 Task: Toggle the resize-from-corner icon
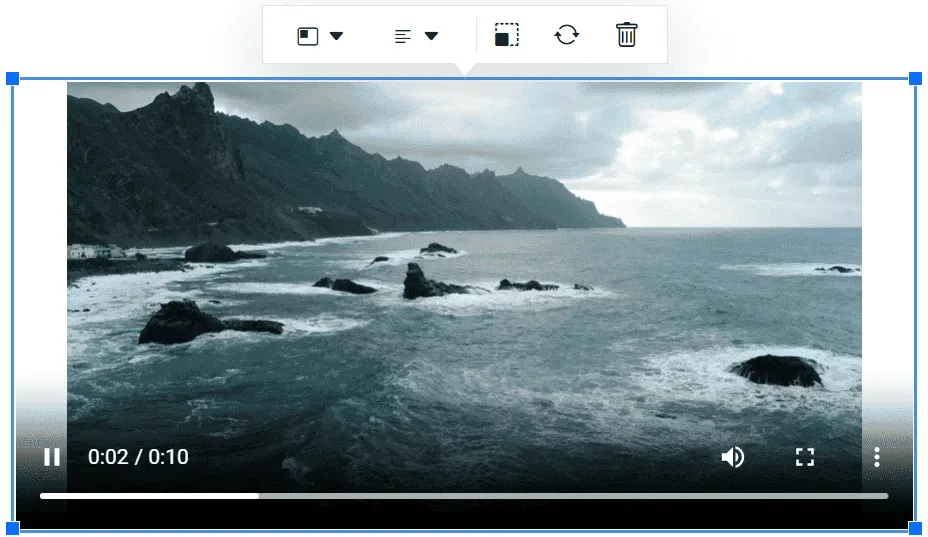pyautogui.click(x=507, y=35)
